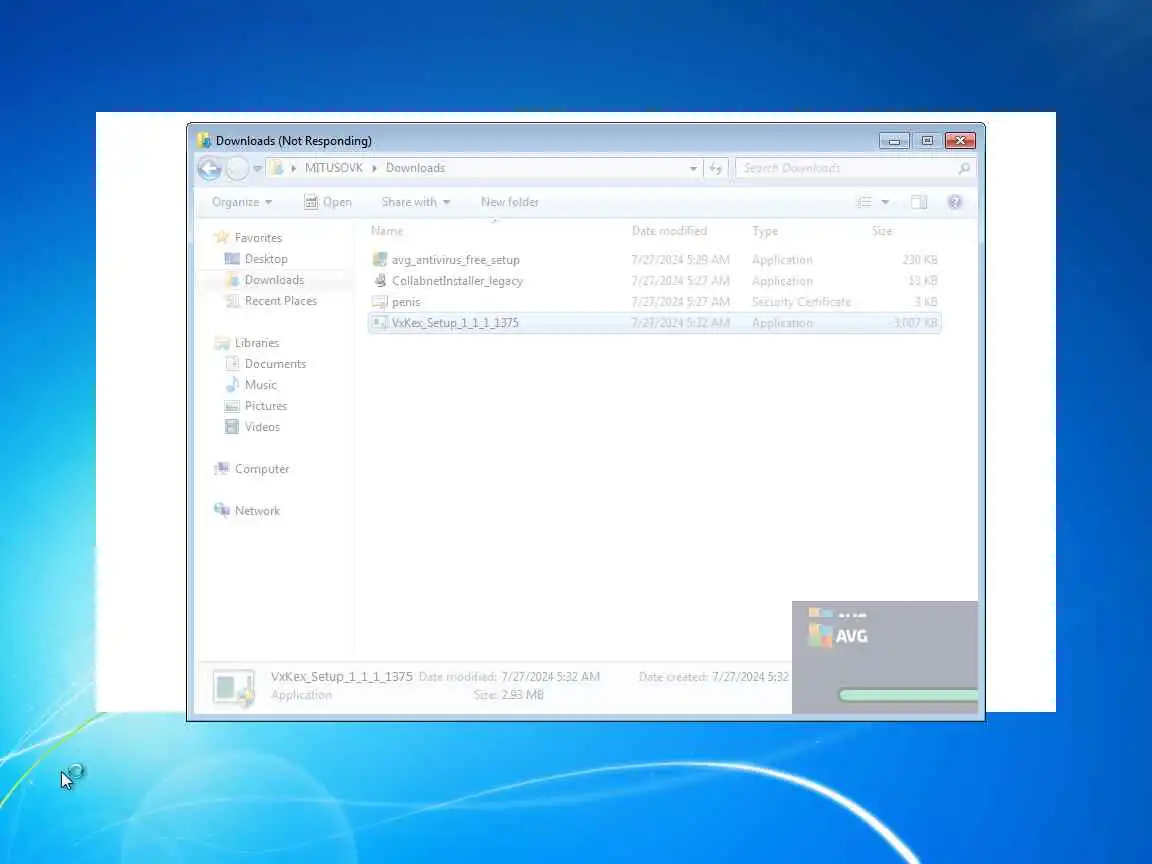The image size is (1152, 864).
Task: Create a New folder
Action: coord(509,202)
